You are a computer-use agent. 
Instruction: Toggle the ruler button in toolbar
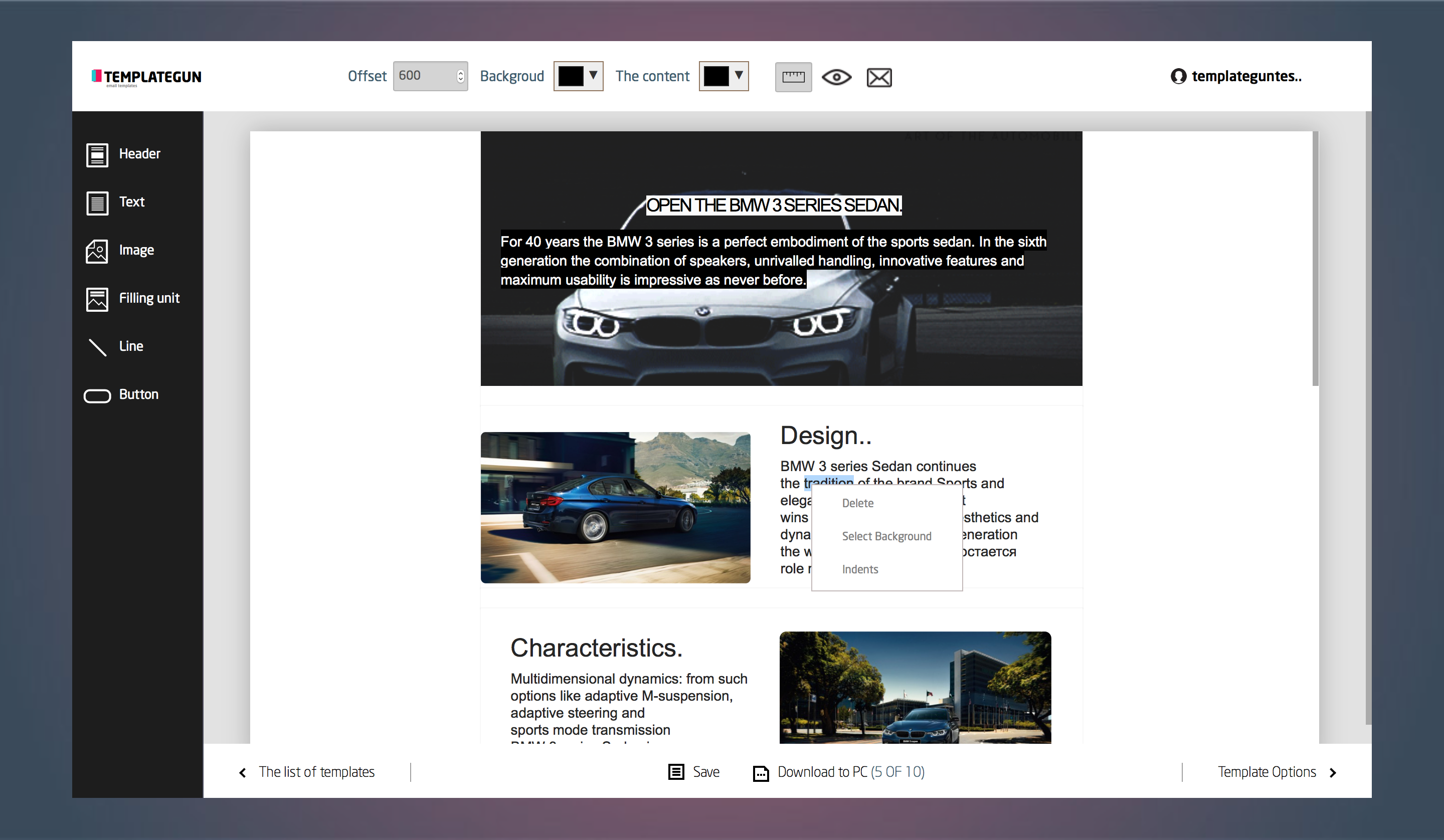point(793,77)
